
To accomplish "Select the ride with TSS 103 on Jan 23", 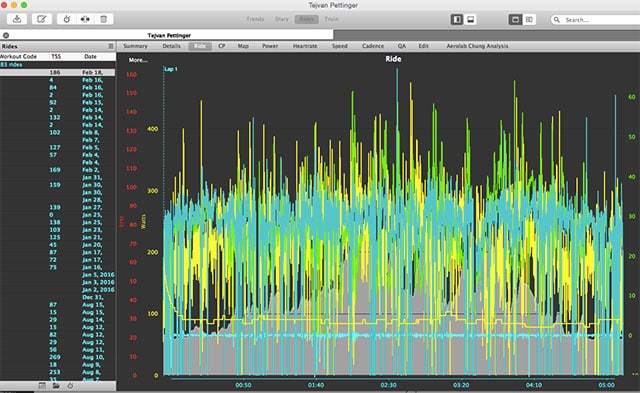I will 58,230.
